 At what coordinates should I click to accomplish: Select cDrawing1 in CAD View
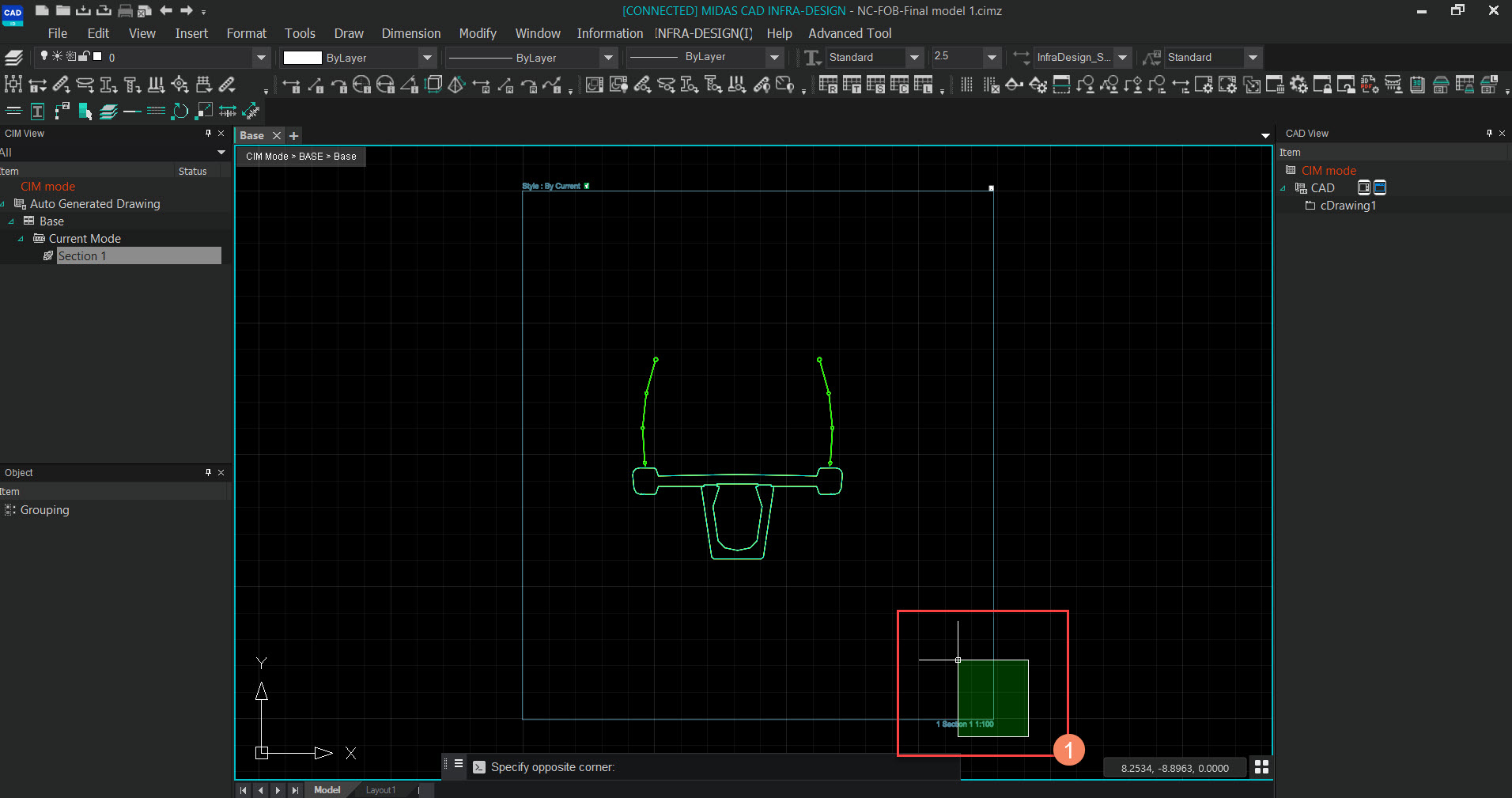(x=1348, y=206)
